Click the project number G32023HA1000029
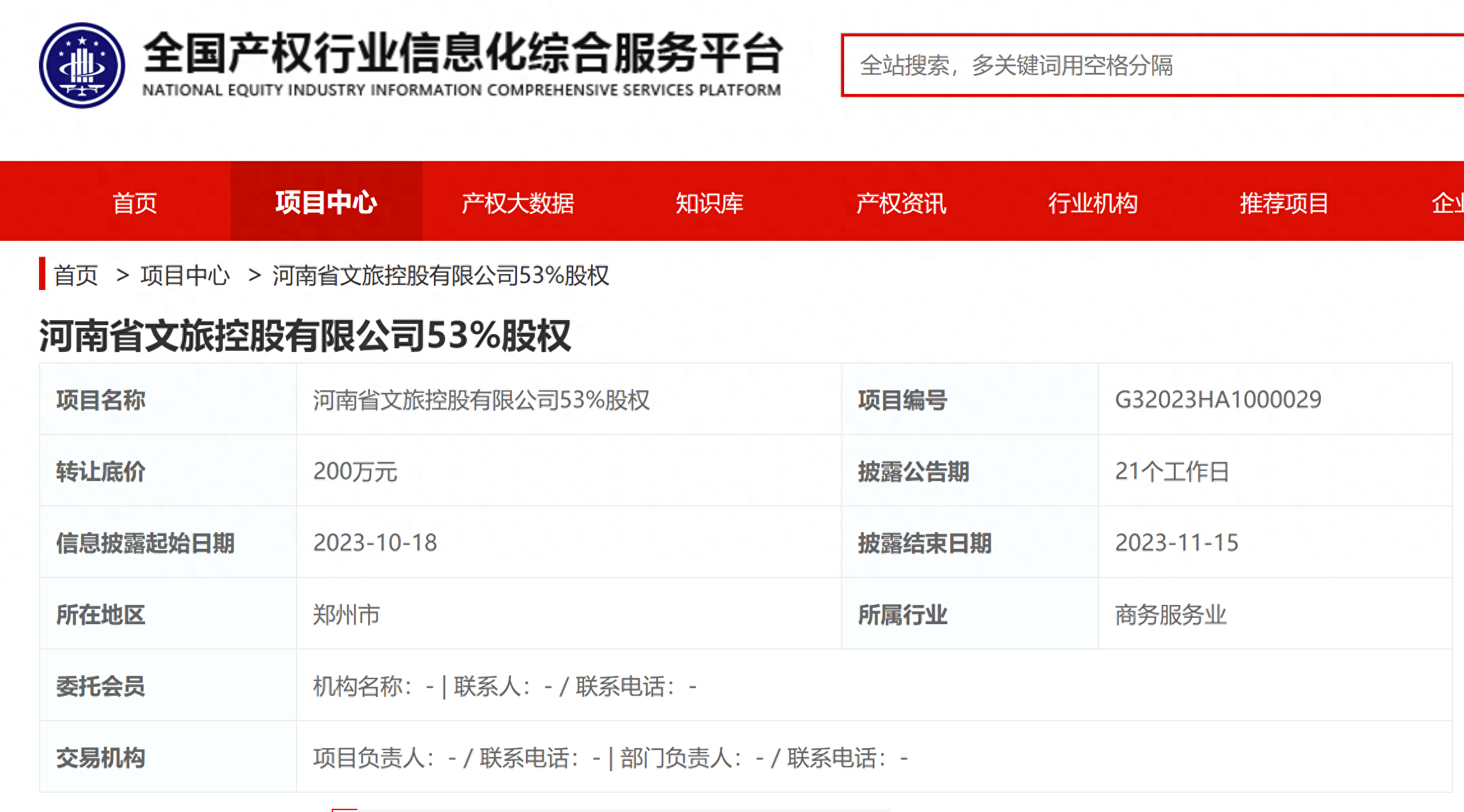1464x812 pixels. pos(1218,399)
